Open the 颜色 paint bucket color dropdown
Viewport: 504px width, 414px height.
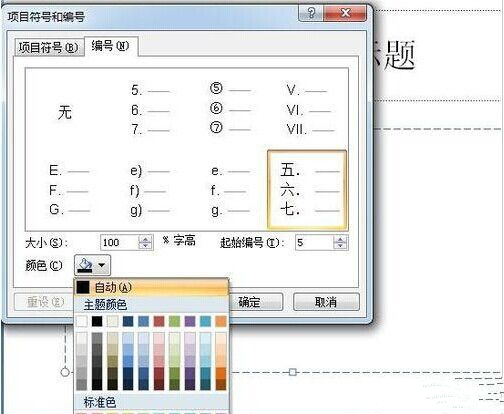(x=92, y=265)
